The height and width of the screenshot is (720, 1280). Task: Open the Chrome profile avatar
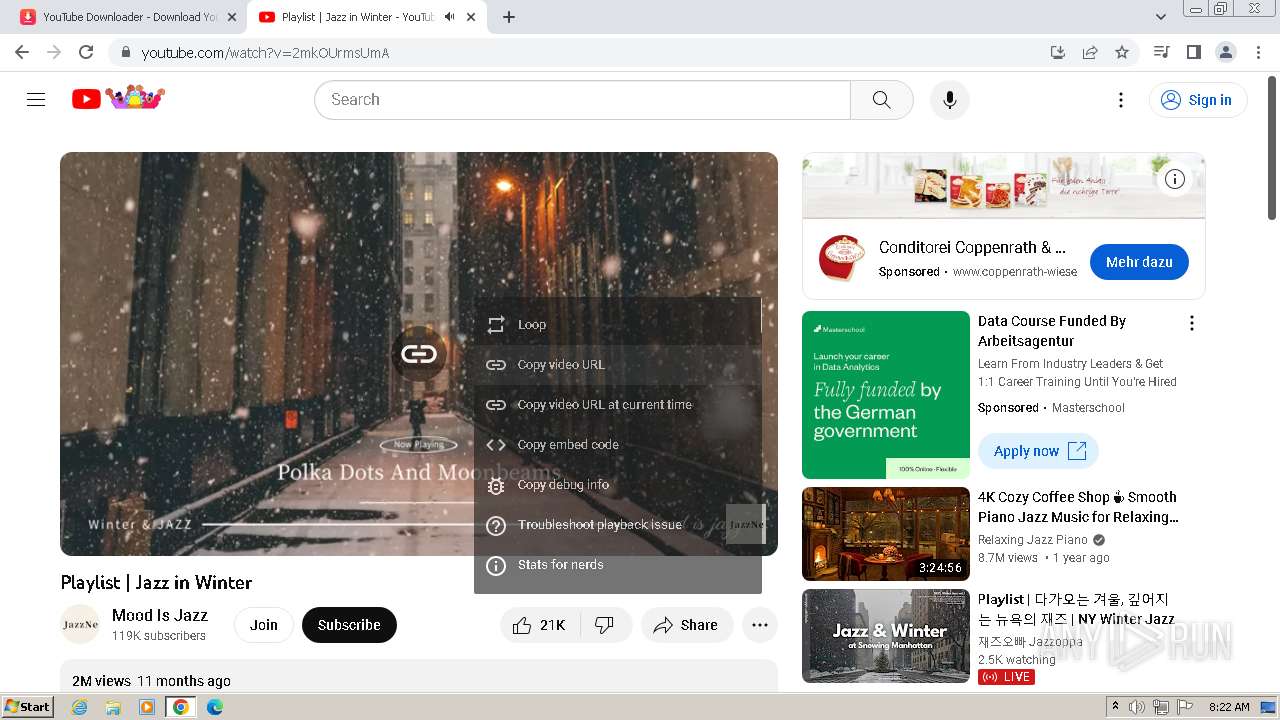(x=1225, y=52)
